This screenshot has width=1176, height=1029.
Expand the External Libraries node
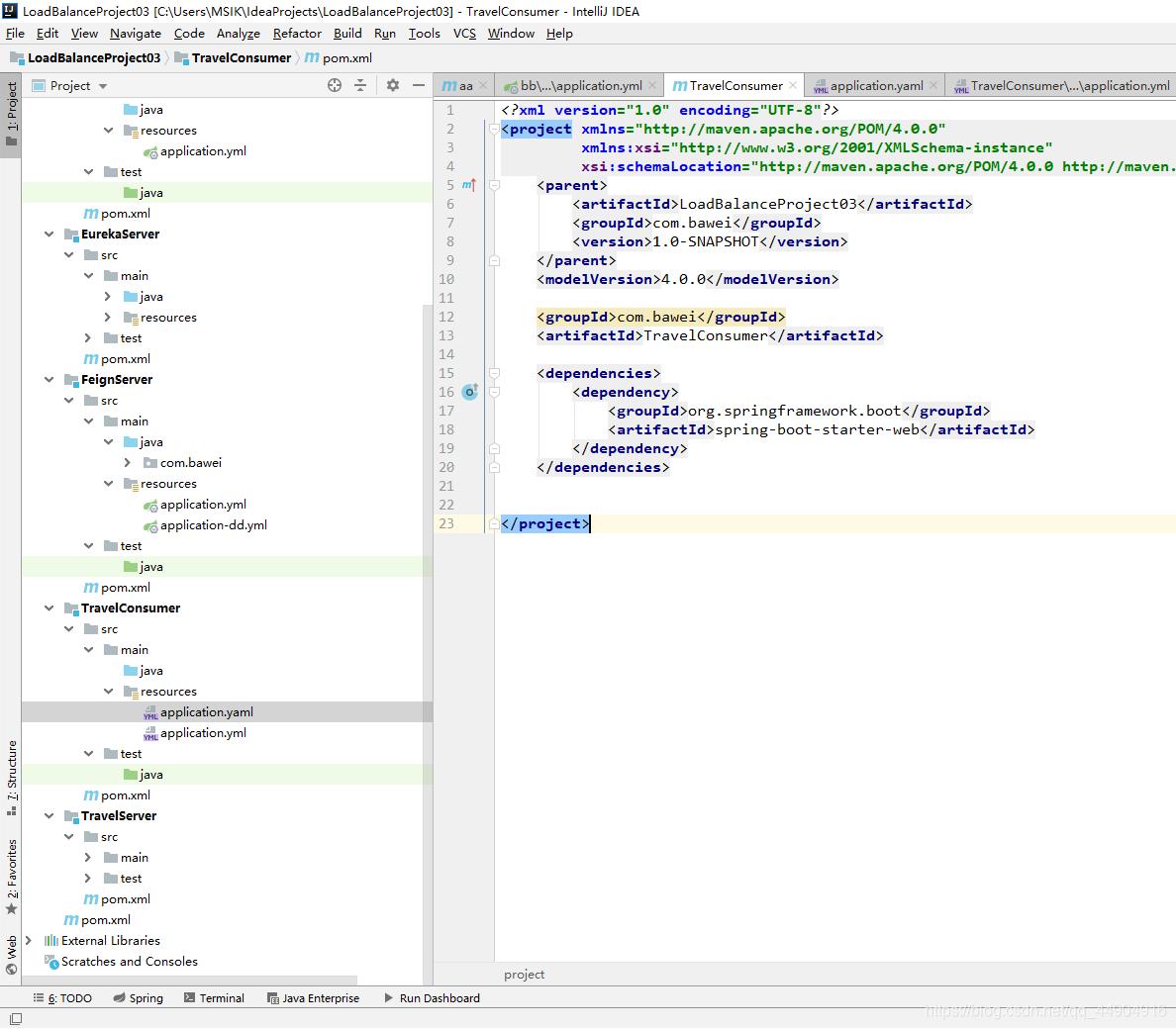point(29,940)
